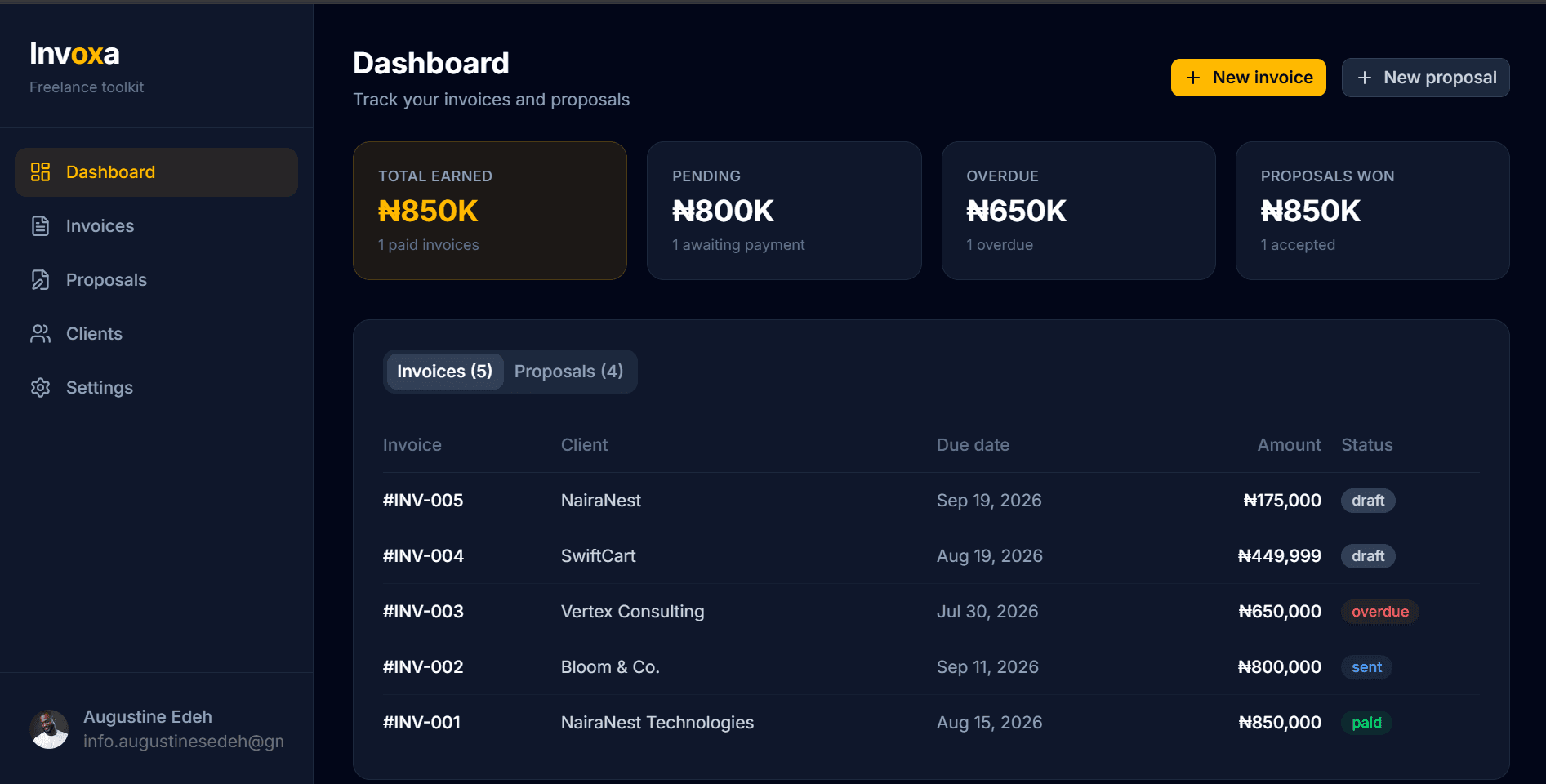Switch to the Proposals (4) tab
The height and width of the screenshot is (784, 1546).
tap(568, 372)
